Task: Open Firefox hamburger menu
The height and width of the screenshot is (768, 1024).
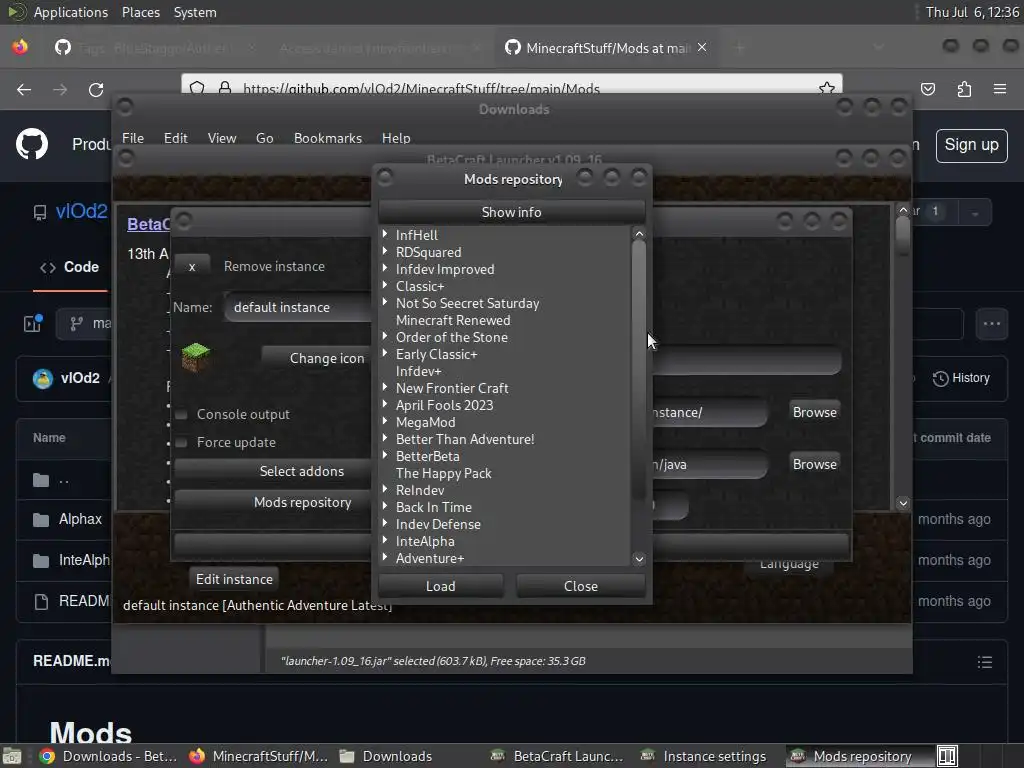Action: click(1000, 89)
